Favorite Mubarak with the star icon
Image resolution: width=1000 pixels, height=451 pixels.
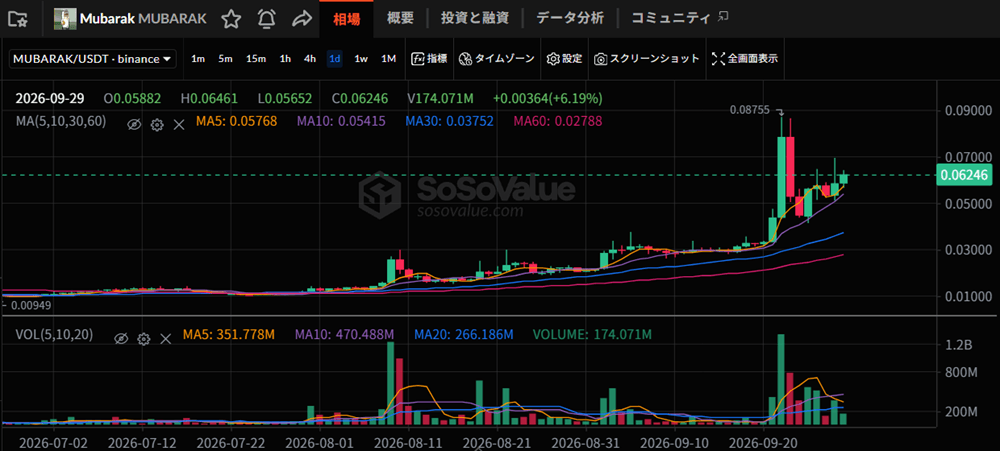point(231,19)
